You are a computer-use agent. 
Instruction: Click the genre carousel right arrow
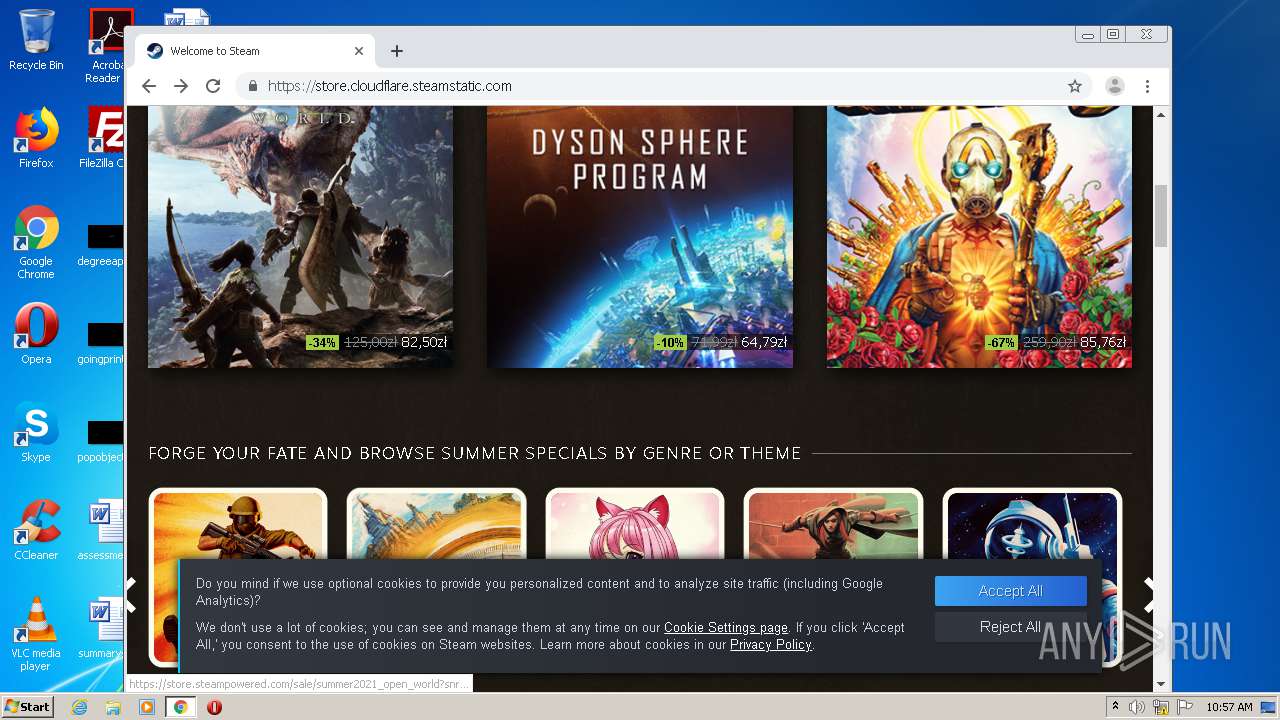click(x=1150, y=594)
